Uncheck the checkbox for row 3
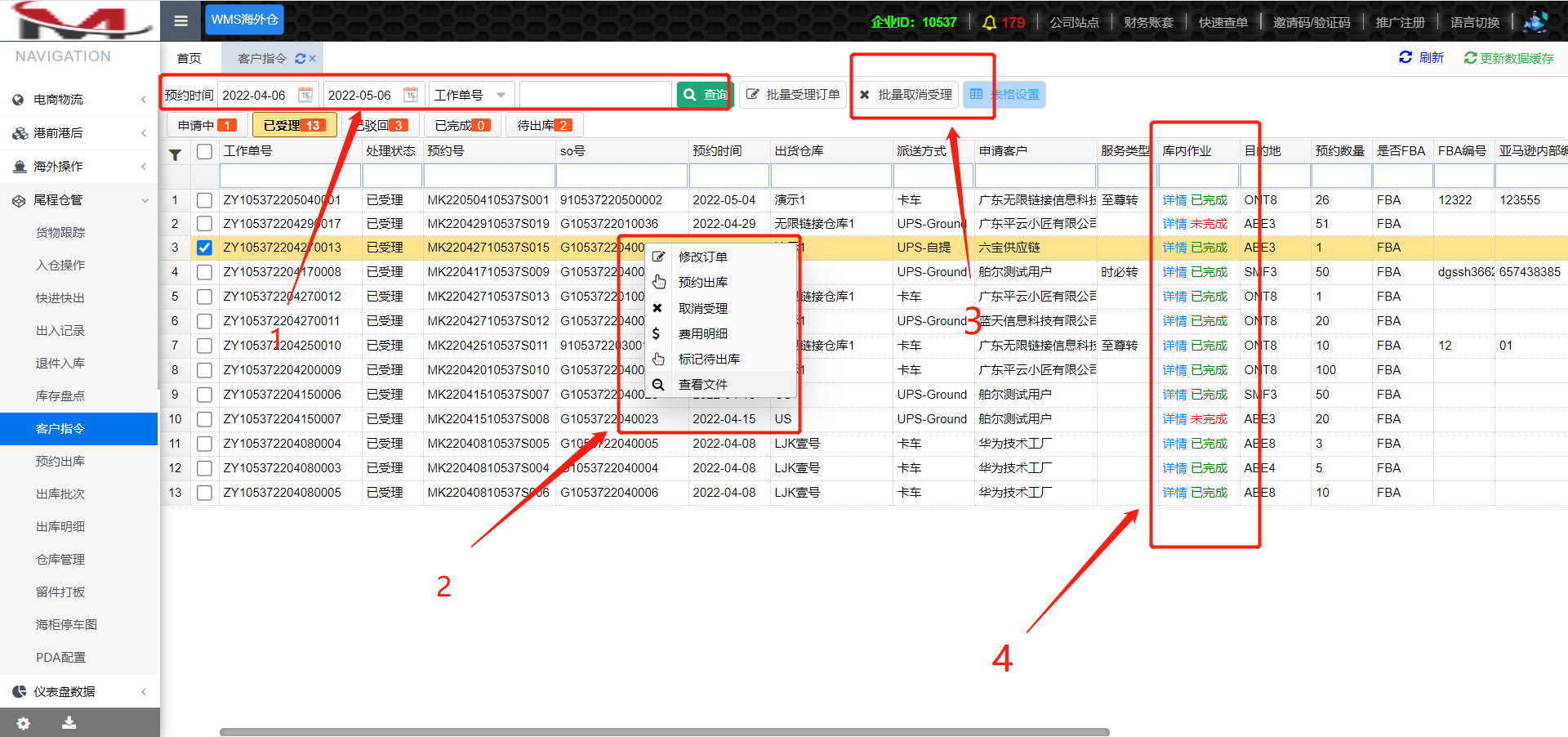The image size is (1568, 737). pos(204,248)
